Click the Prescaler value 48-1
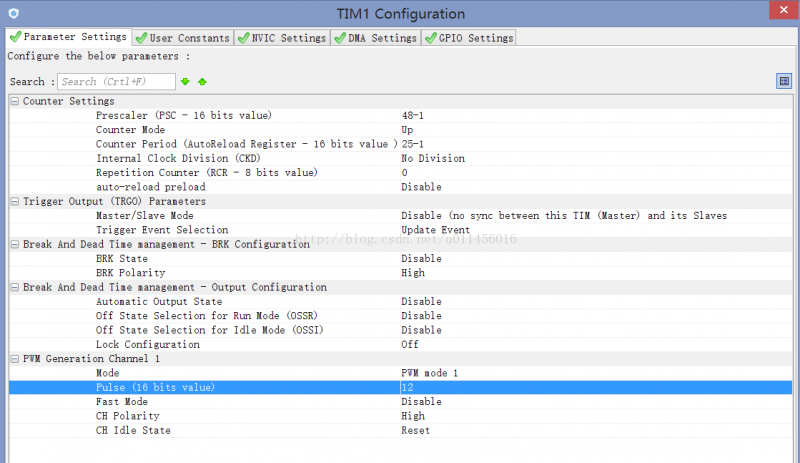 point(413,115)
